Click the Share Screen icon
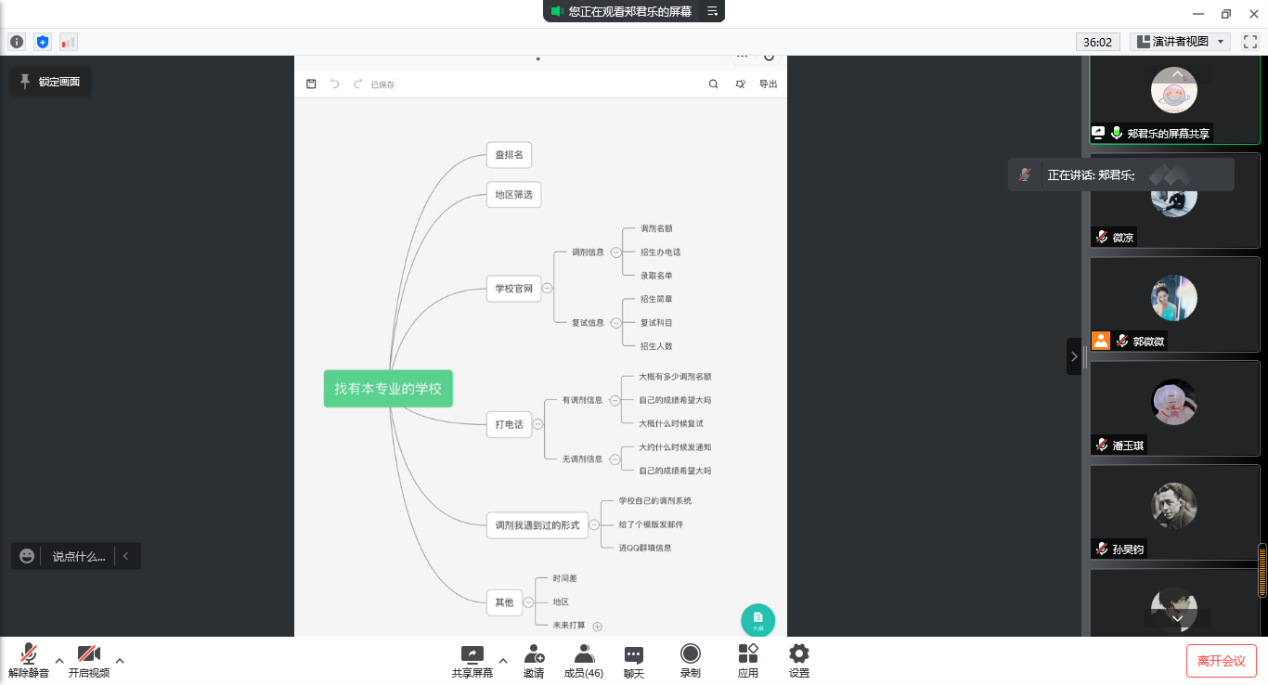This screenshot has width=1268, height=685. [x=471, y=654]
